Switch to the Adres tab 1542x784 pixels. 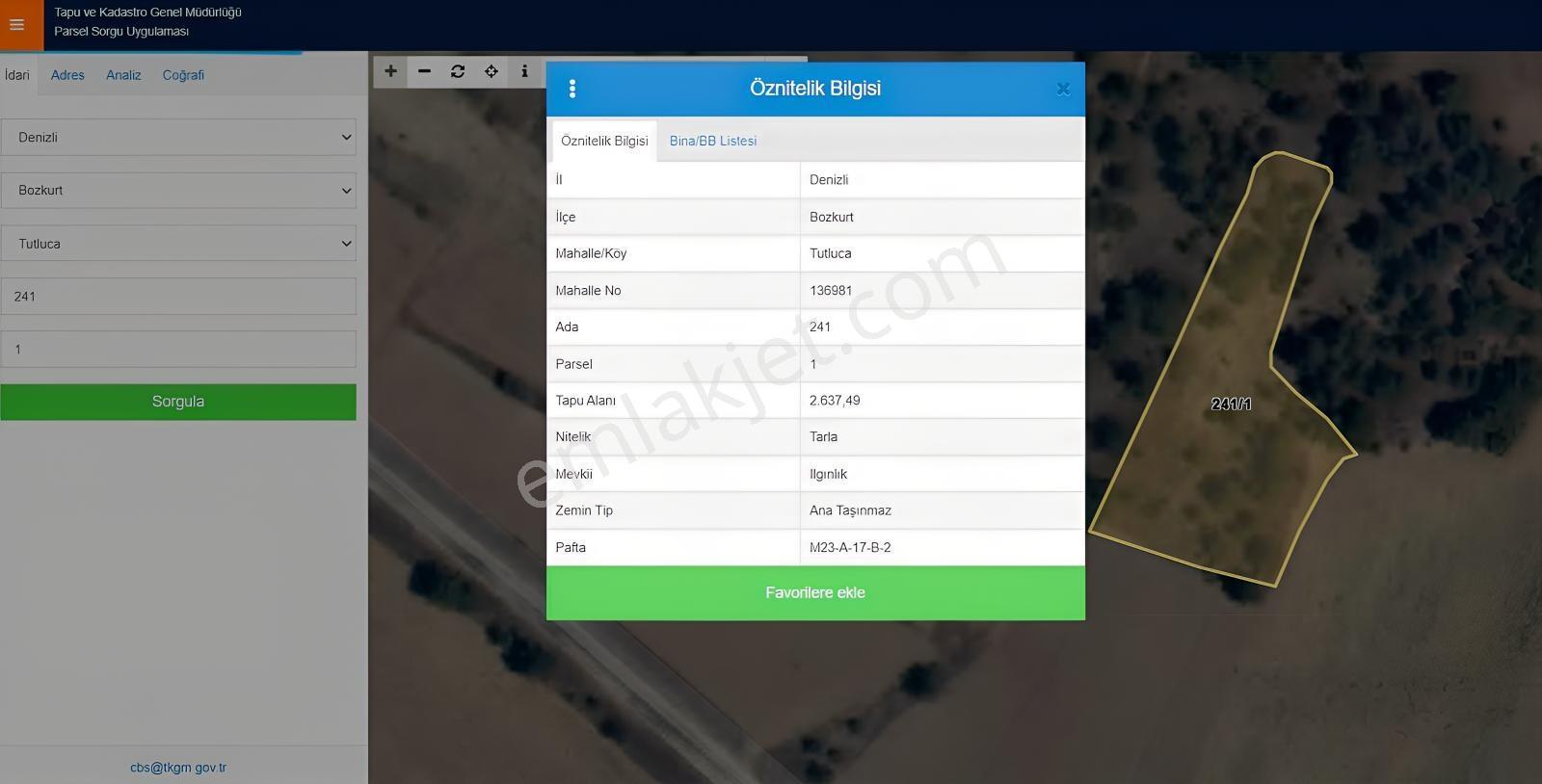[x=67, y=75]
